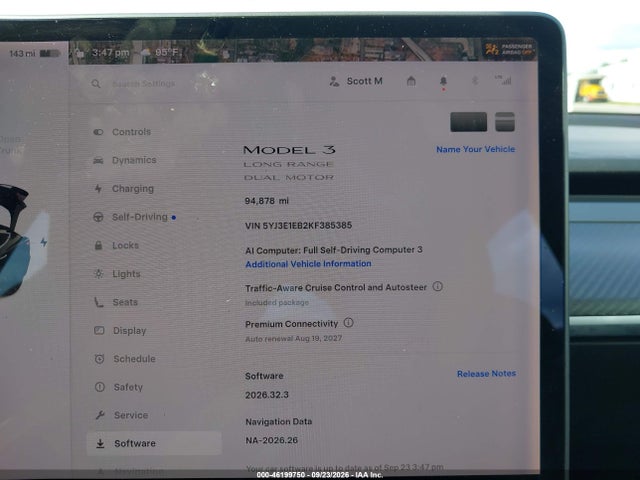The height and width of the screenshot is (480, 640).
Task: Click the search magnifier icon
Action: pyautogui.click(x=96, y=84)
